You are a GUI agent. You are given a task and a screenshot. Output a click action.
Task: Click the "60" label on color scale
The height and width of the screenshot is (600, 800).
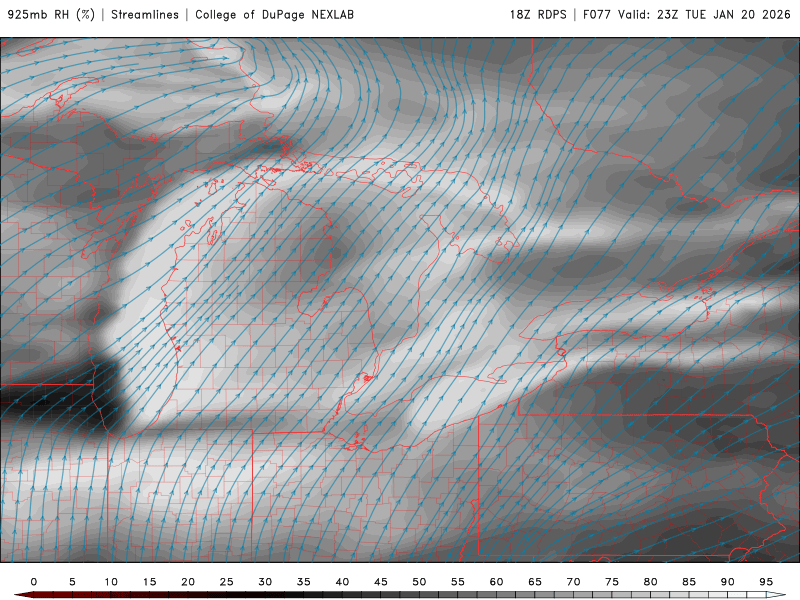point(496,582)
